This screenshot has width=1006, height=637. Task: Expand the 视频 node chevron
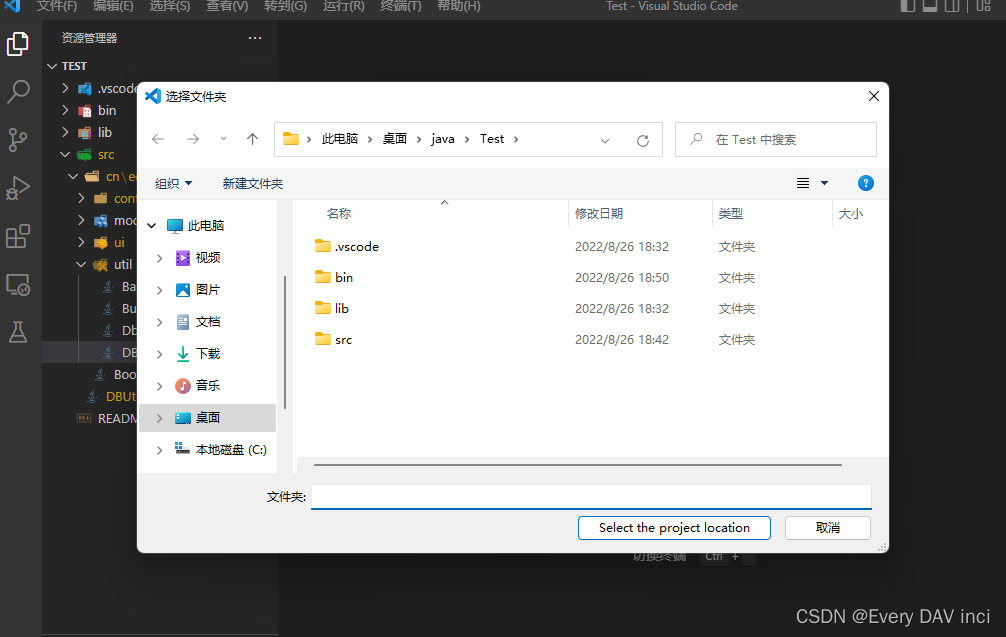coord(160,258)
